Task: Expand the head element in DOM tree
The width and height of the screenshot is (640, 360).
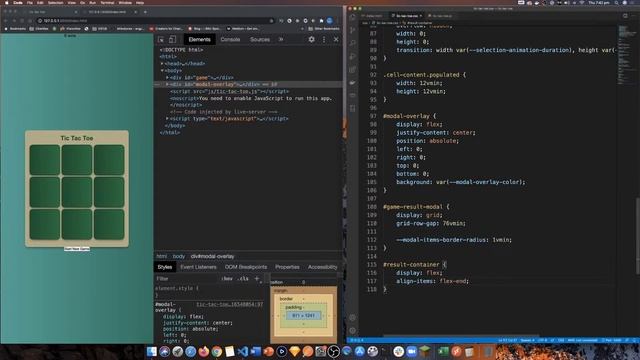Action: tap(162, 64)
